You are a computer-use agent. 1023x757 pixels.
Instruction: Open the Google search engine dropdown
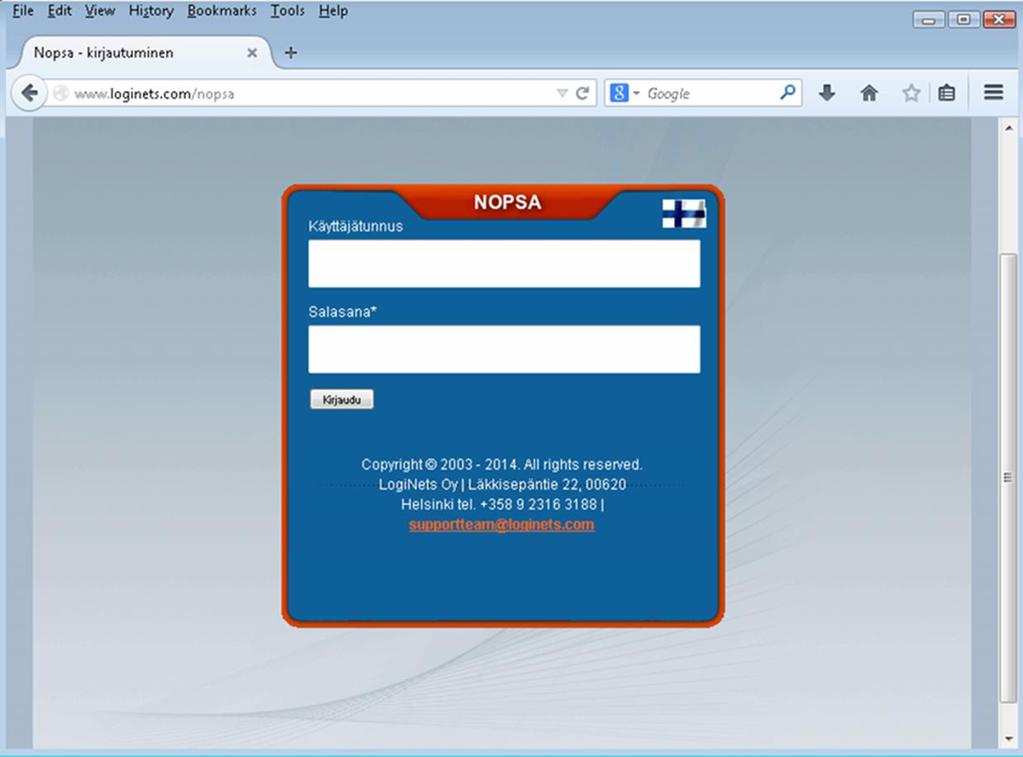coord(624,93)
